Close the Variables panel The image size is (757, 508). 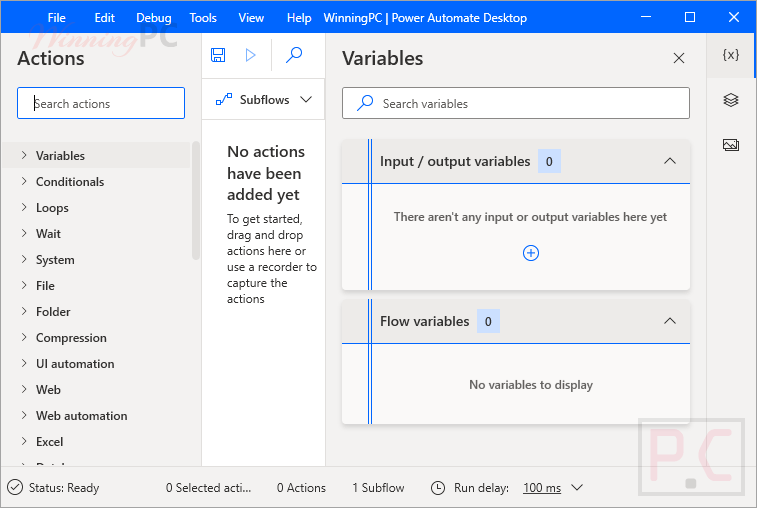click(x=678, y=58)
